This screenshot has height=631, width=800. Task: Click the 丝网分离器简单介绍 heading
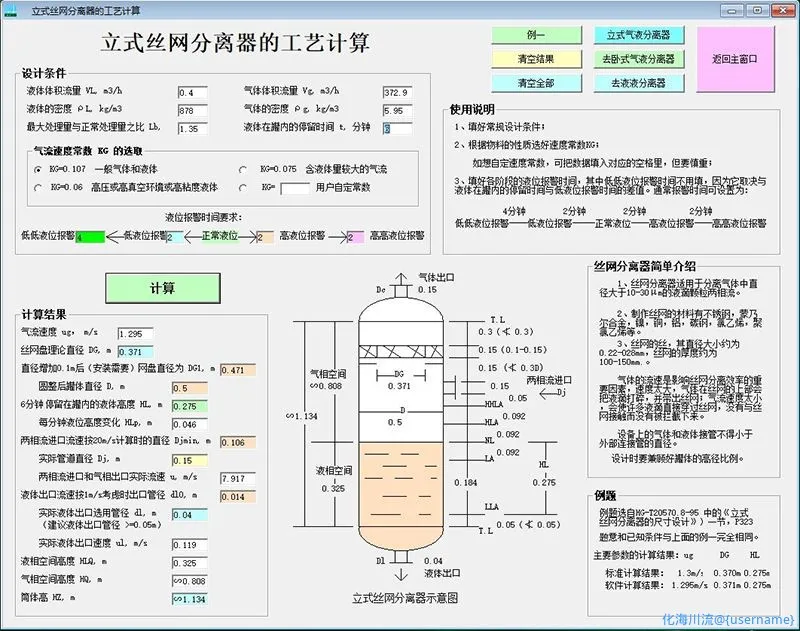click(x=645, y=266)
